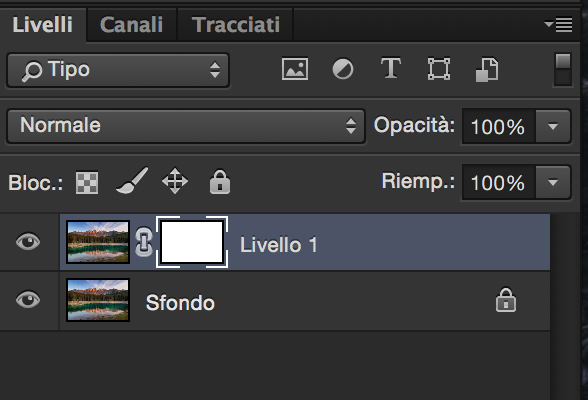Filter layers by pixel image icon

295,69
